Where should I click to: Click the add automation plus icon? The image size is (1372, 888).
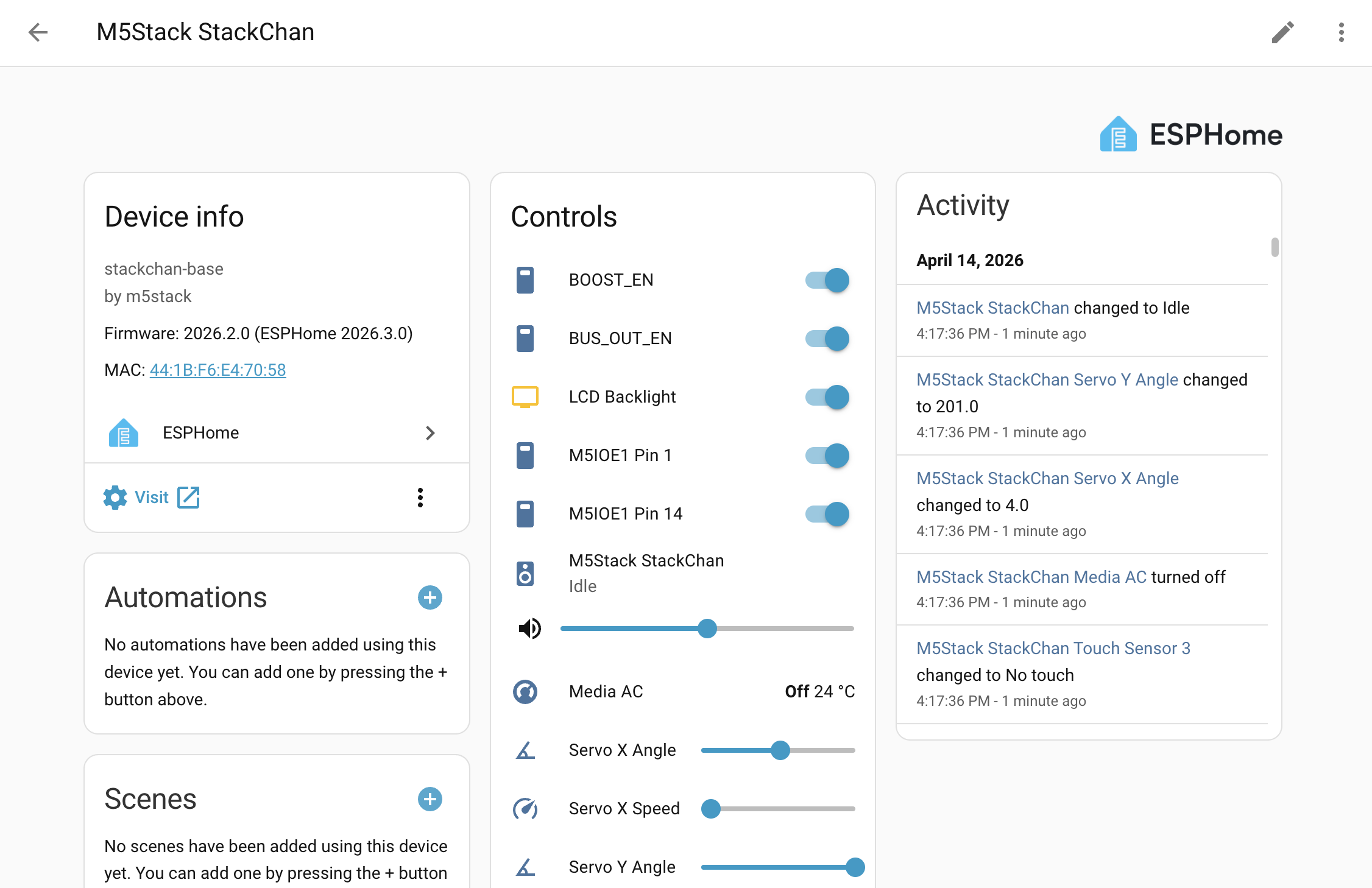(430, 597)
